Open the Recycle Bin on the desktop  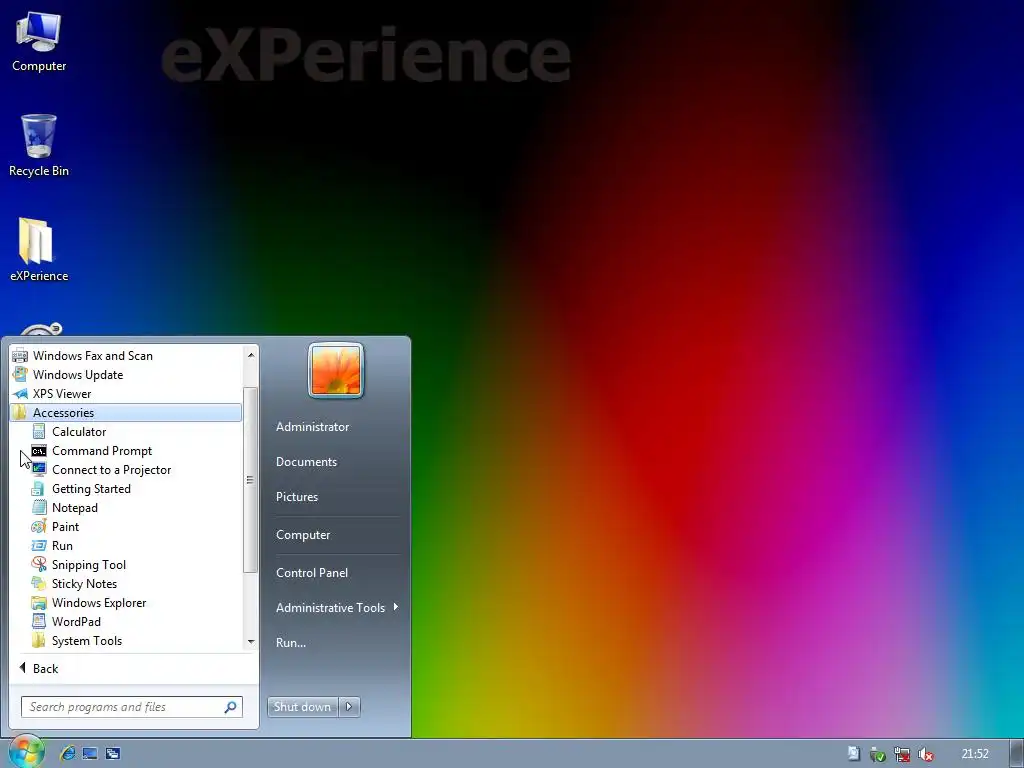[39, 146]
